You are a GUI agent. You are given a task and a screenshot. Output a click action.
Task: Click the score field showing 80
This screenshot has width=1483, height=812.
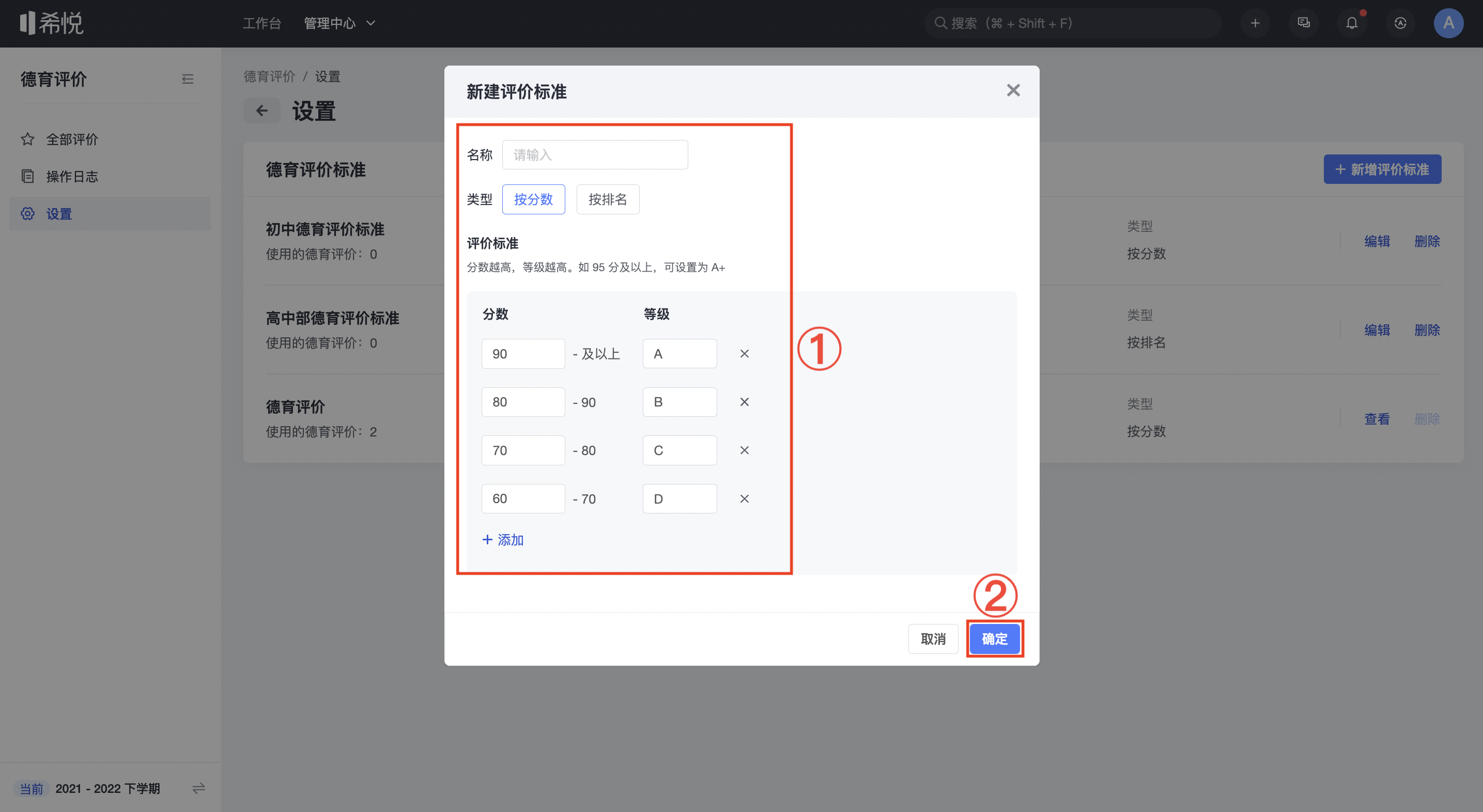click(523, 402)
